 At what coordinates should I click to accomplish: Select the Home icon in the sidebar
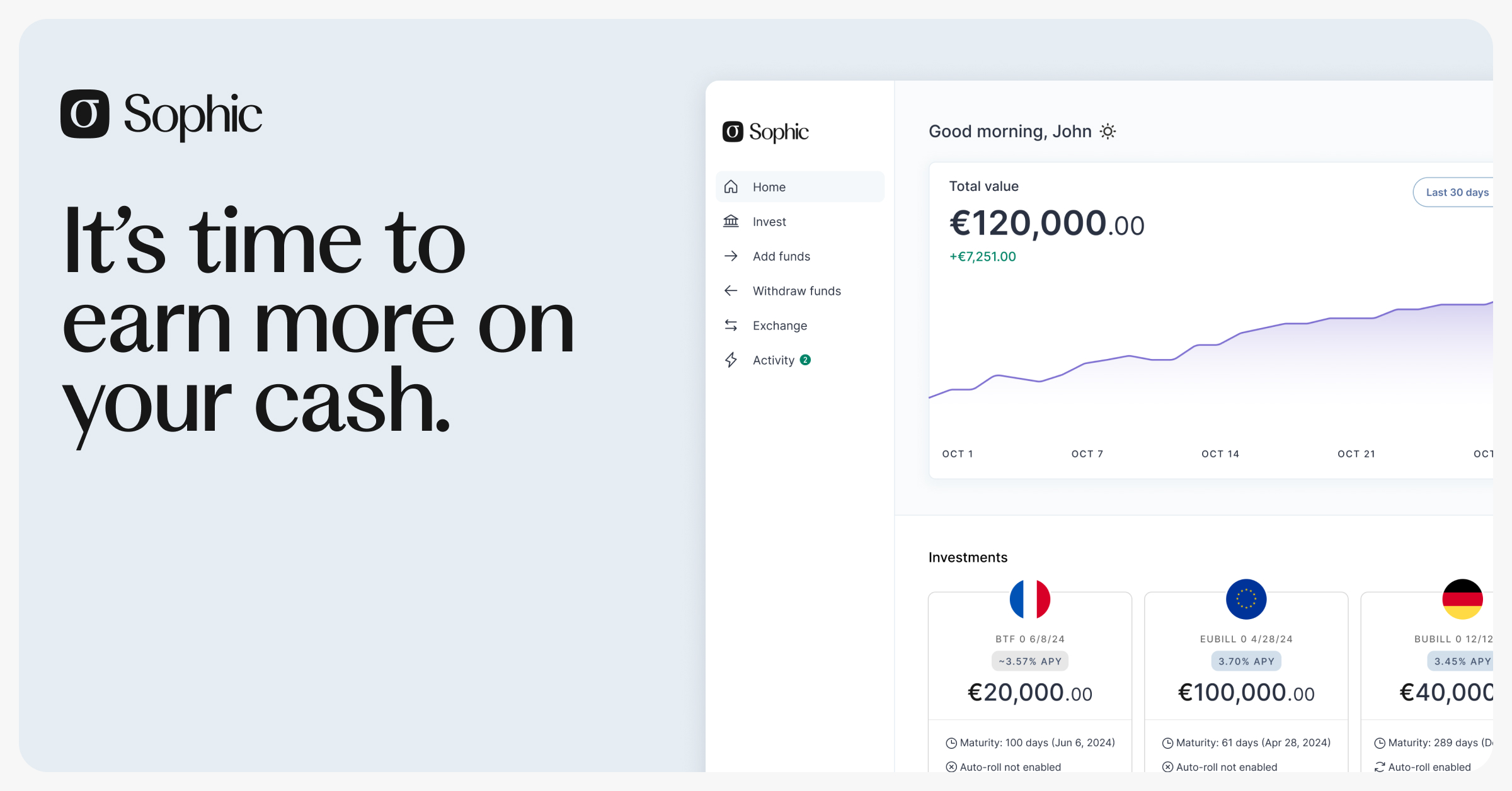tap(731, 186)
